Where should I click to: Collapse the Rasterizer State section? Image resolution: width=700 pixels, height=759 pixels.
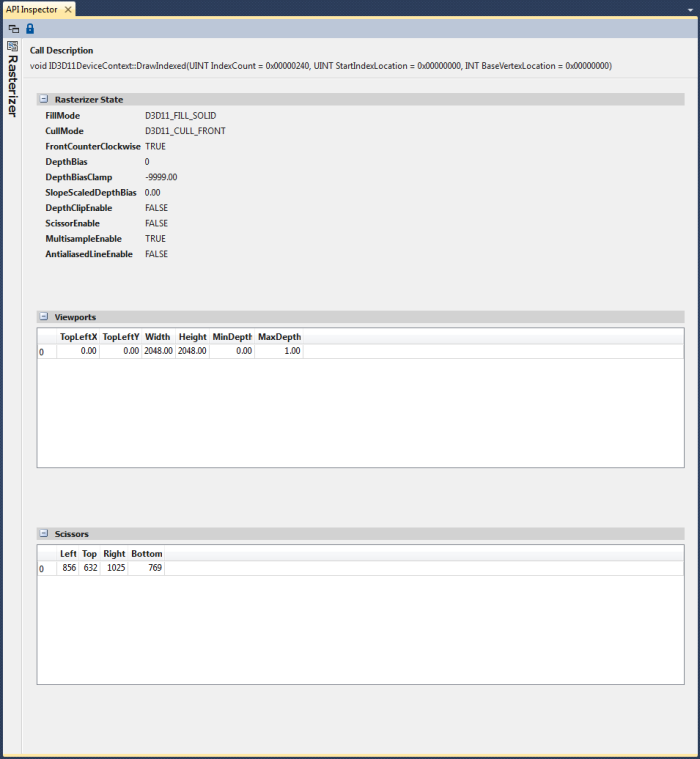pos(43,100)
